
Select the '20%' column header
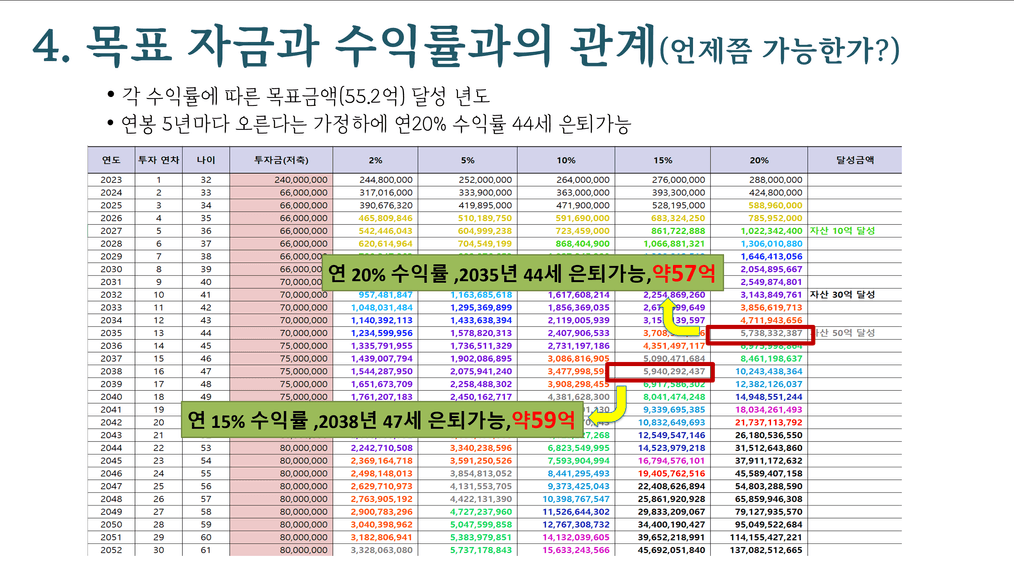coord(759,160)
